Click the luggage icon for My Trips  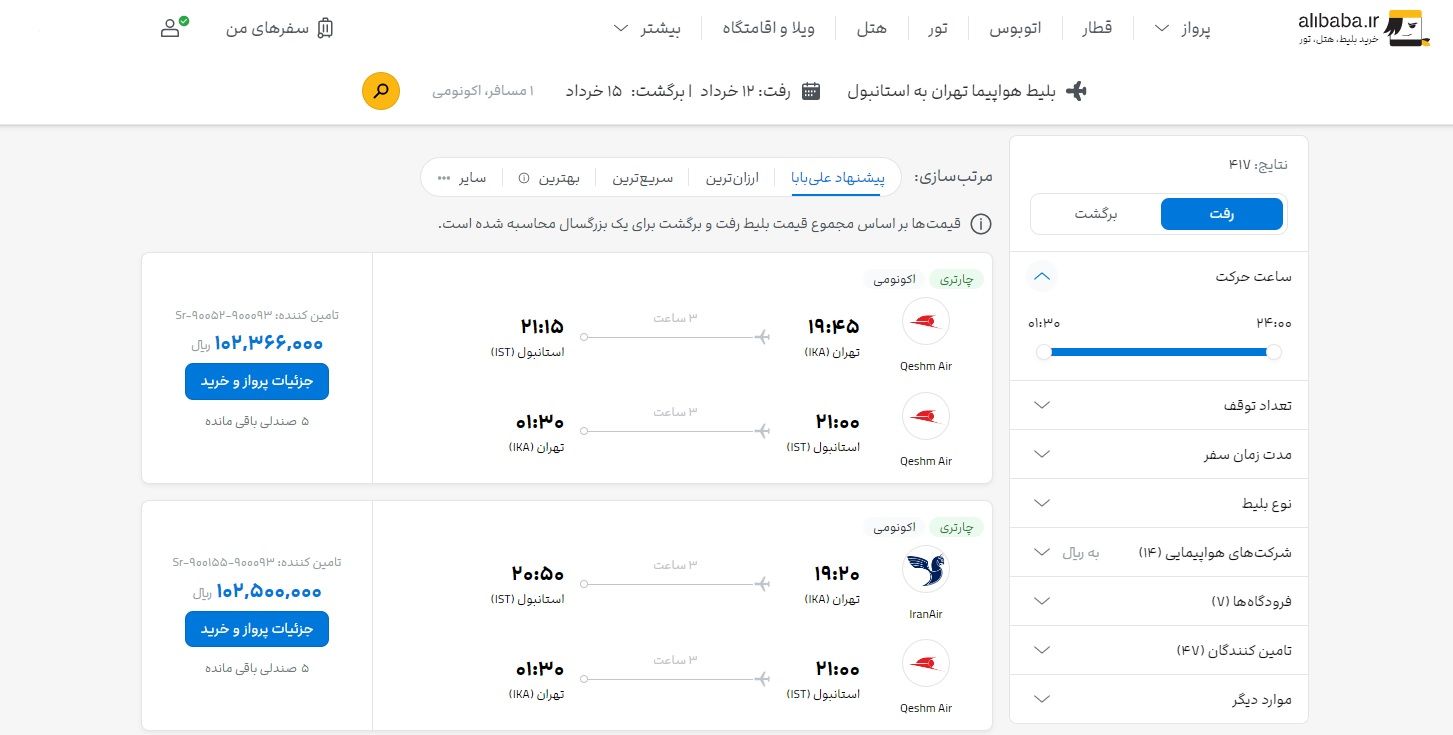pyautogui.click(x=324, y=28)
